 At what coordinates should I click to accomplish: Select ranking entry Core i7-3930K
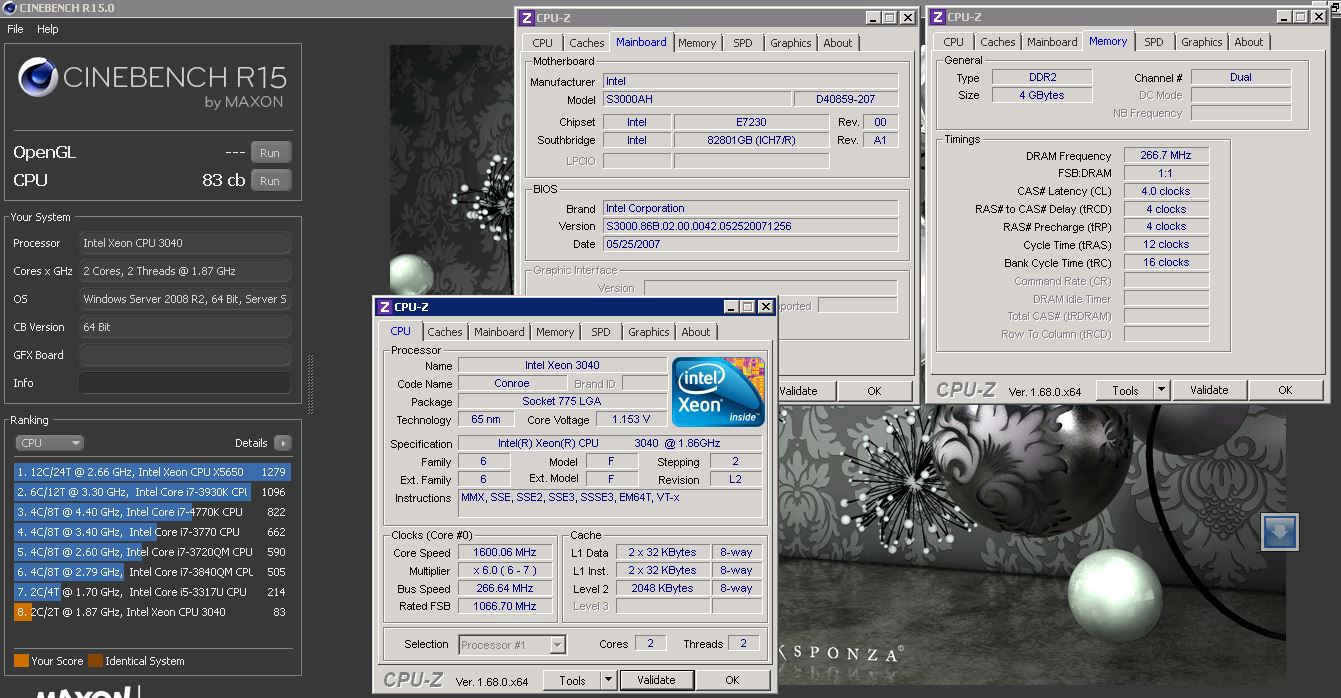pyautogui.click(x=152, y=492)
